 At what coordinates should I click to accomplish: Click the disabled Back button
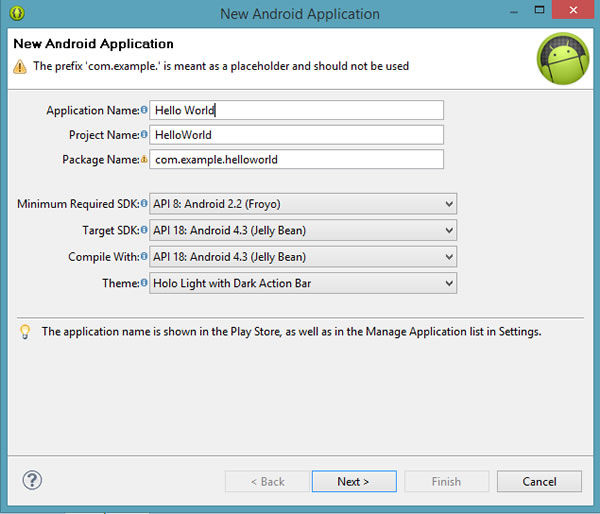pos(267,481)
